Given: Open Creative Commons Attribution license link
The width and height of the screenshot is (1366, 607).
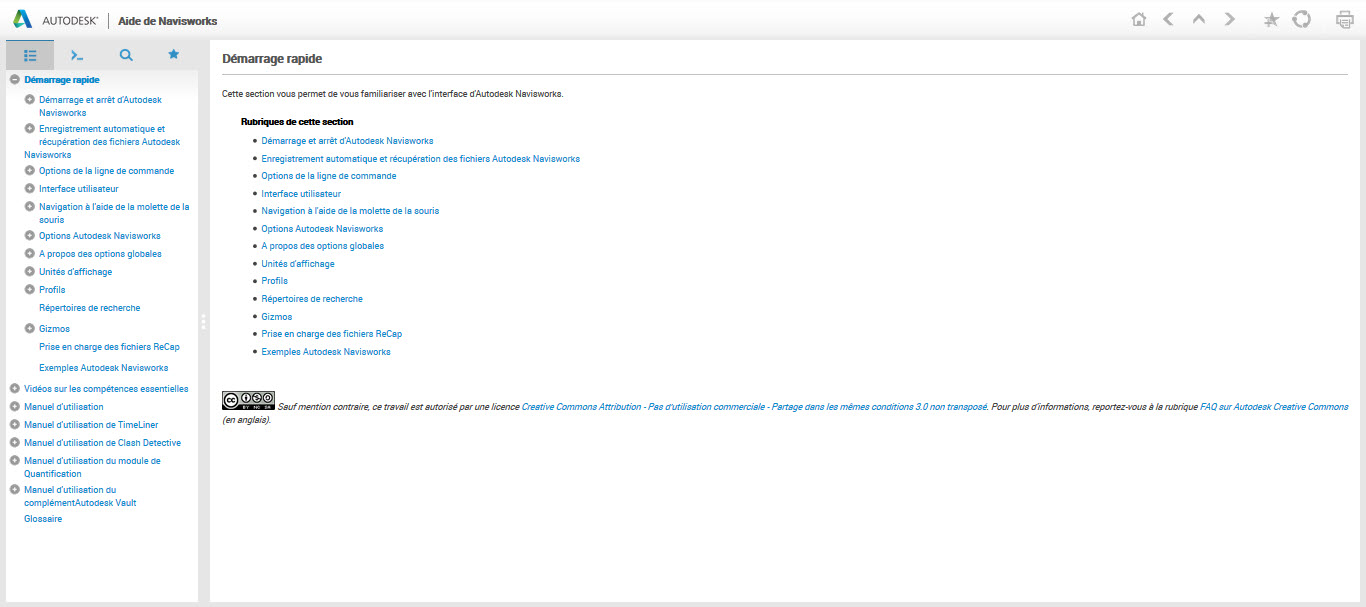Looking at the screenshot, I should pos(754,407).
